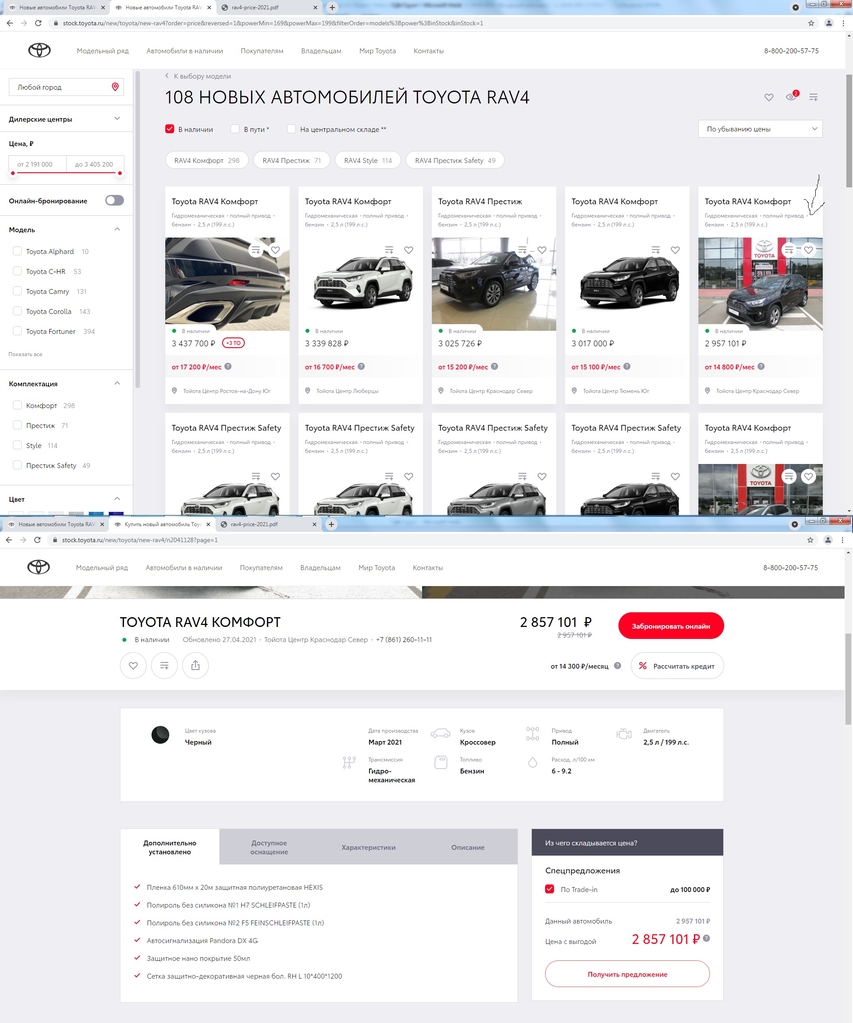This screenshot has width=853, height=1023.
Task: Click Мир Toyota menu in bottom window
Action: [x=377, y=568]
